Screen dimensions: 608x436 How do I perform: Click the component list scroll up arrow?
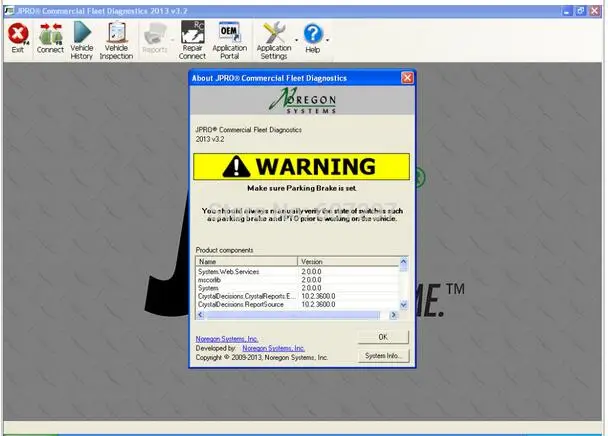403,261
